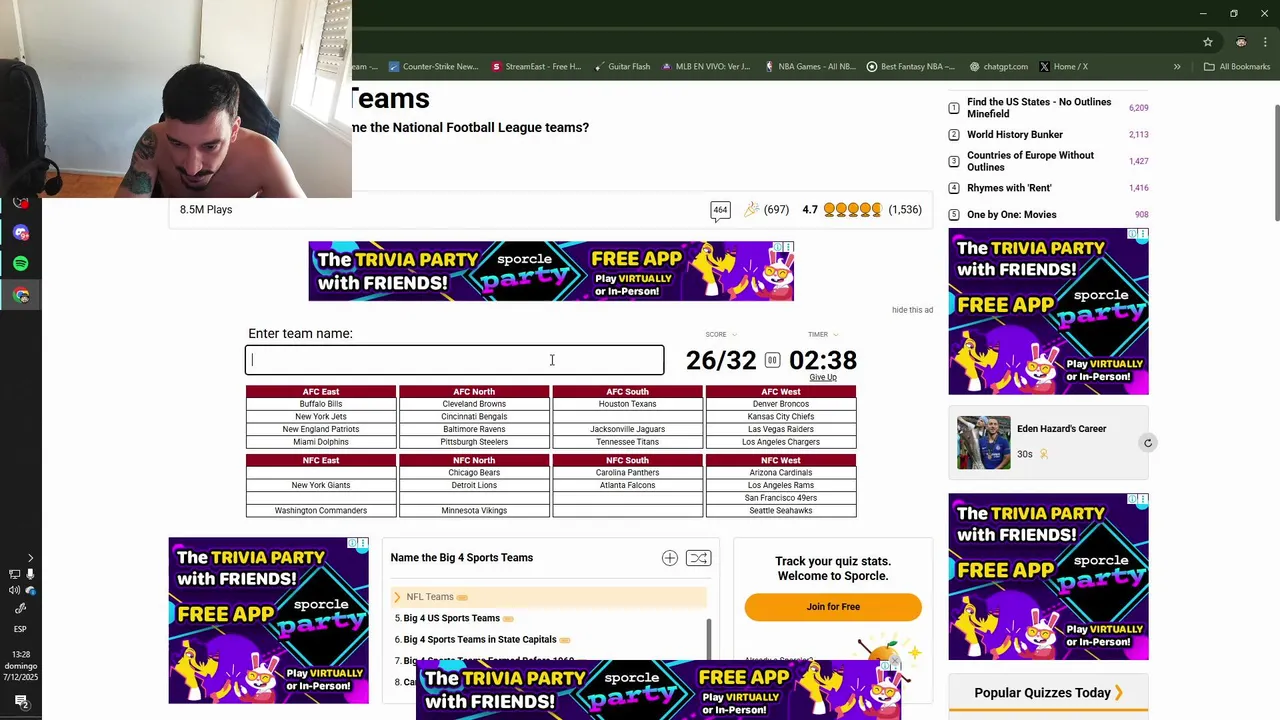Refresh the suggested quiz with the reload icon
The image size is (1280, 720).
1148,443
